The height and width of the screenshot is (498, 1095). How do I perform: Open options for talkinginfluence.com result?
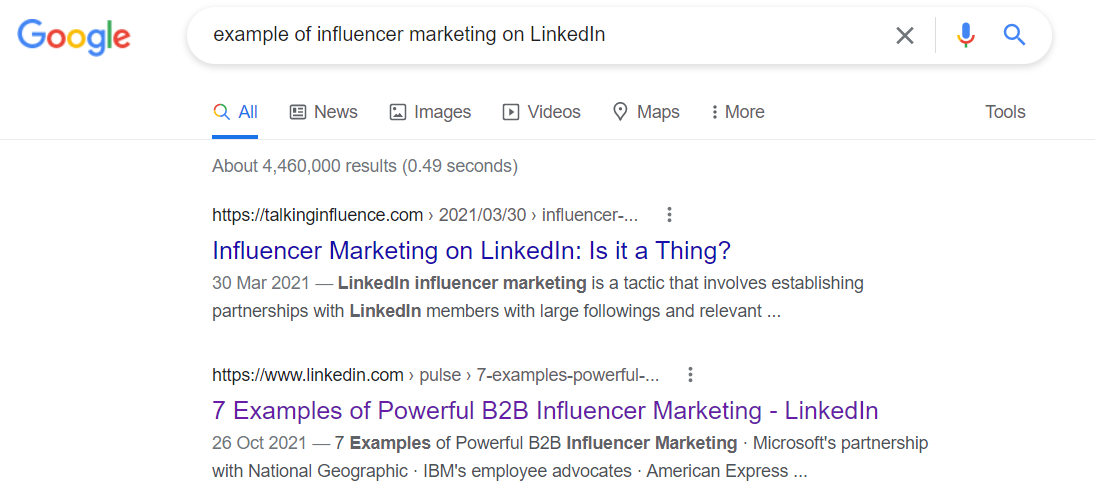coord(670,214)
